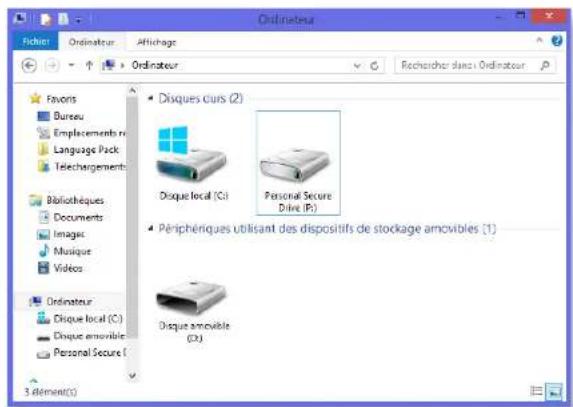Open Musique library in sidebar

point(72,251)
